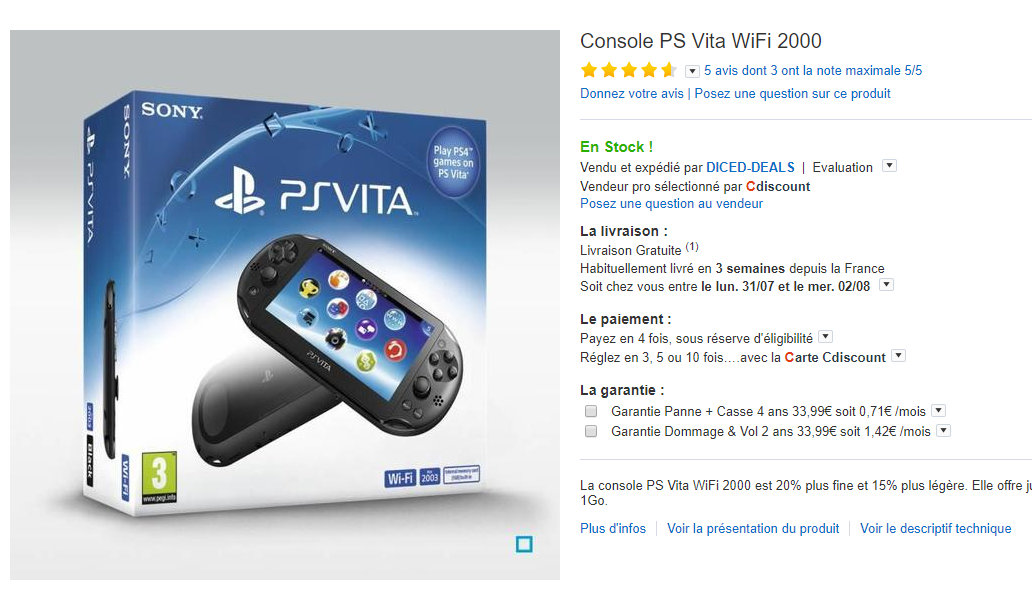Expand the Carte Cdiscount payment info arrow
The height and width of the screenshot is (600, 1032).
click(x=898, y=356)
